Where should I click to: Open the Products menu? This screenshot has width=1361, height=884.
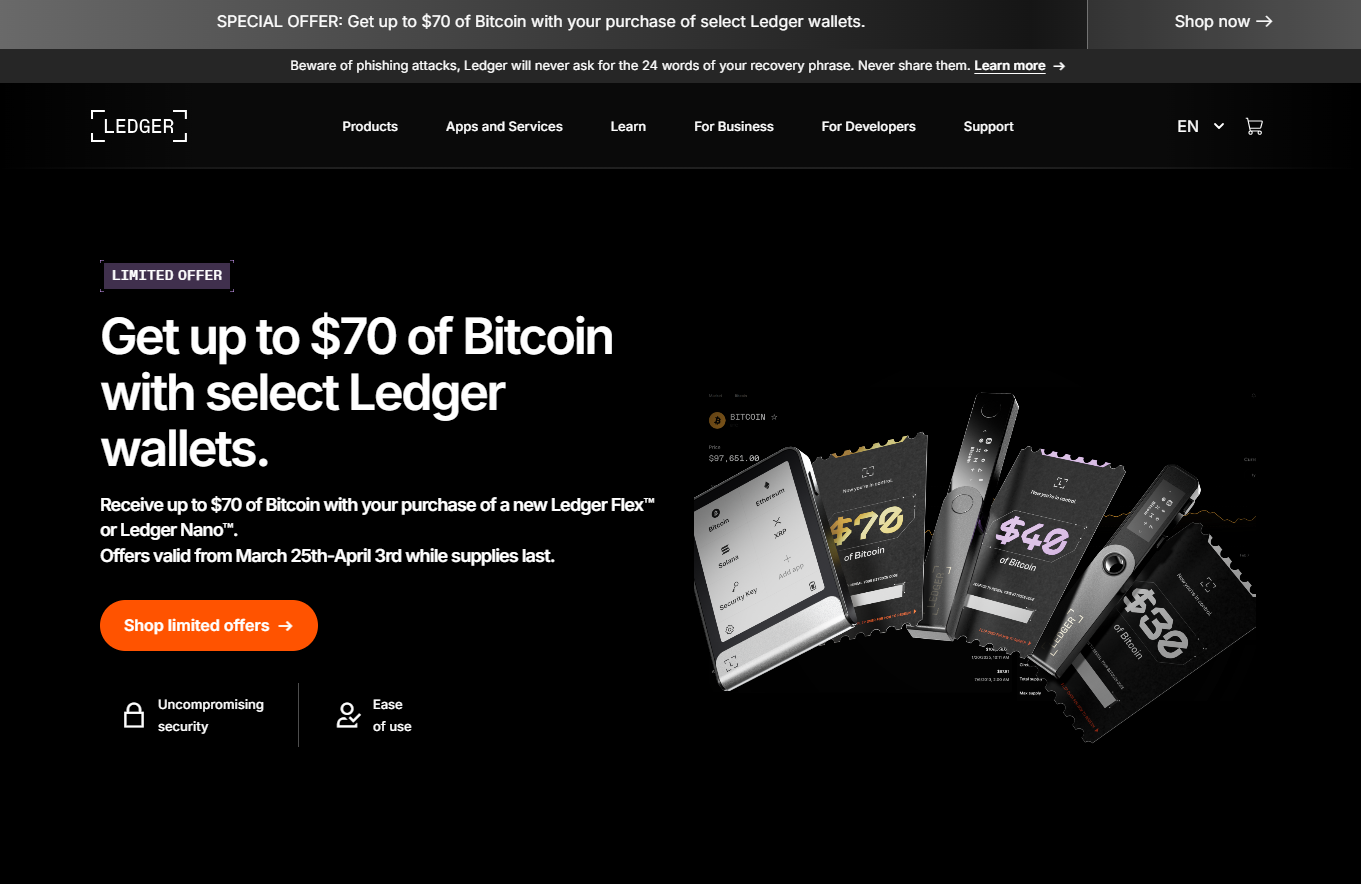[370, 126]
